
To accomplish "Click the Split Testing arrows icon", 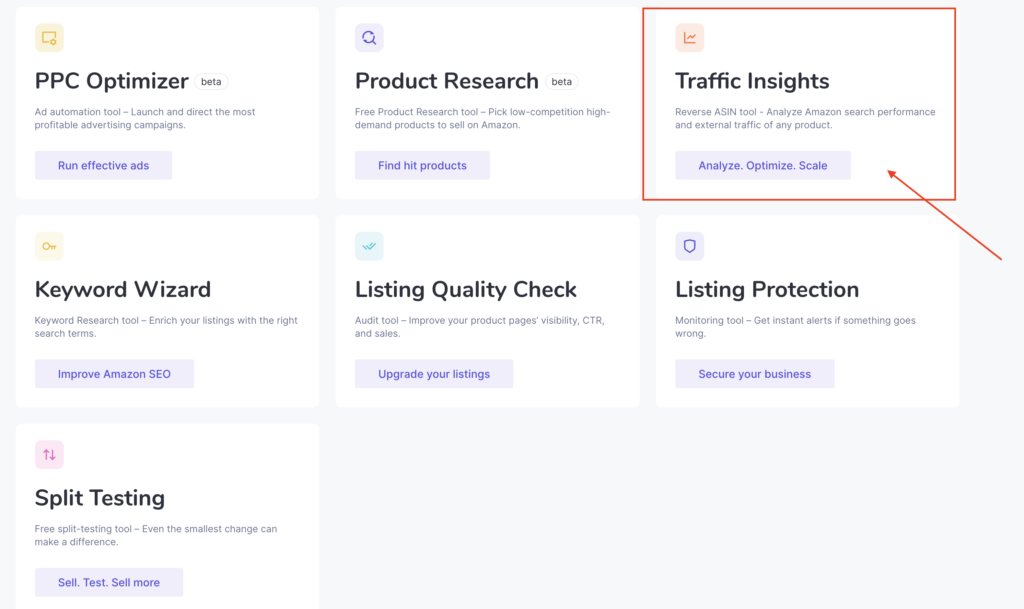I will pos(49,455).
